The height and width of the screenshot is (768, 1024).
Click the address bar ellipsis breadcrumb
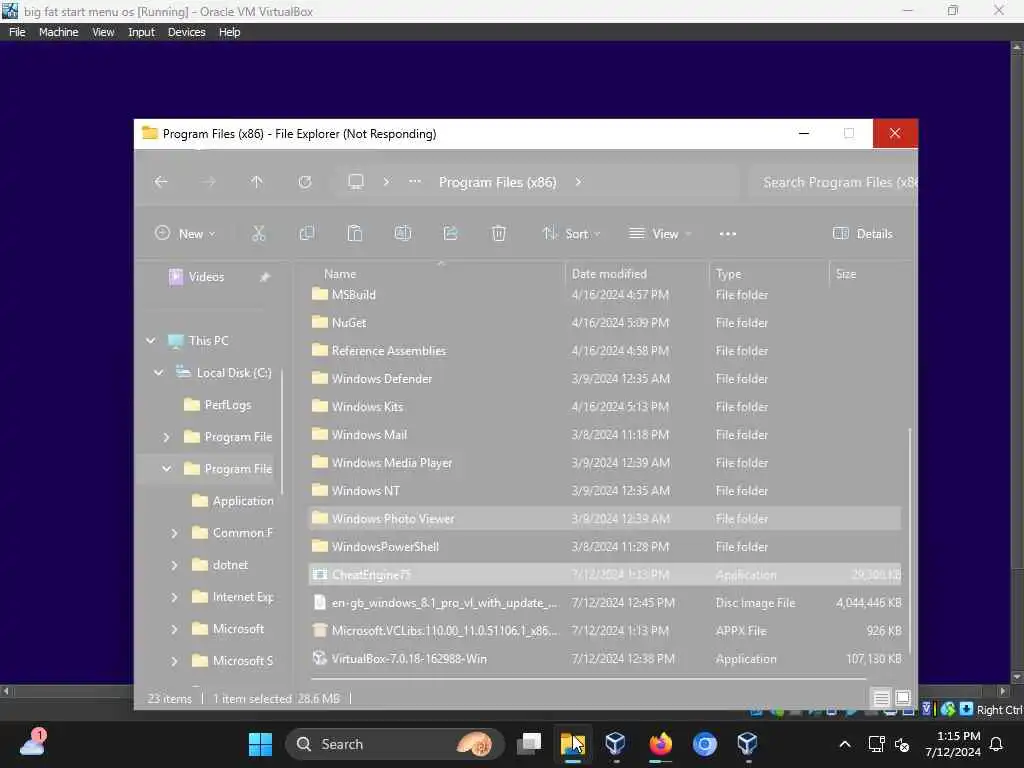(x=415, y=182)
